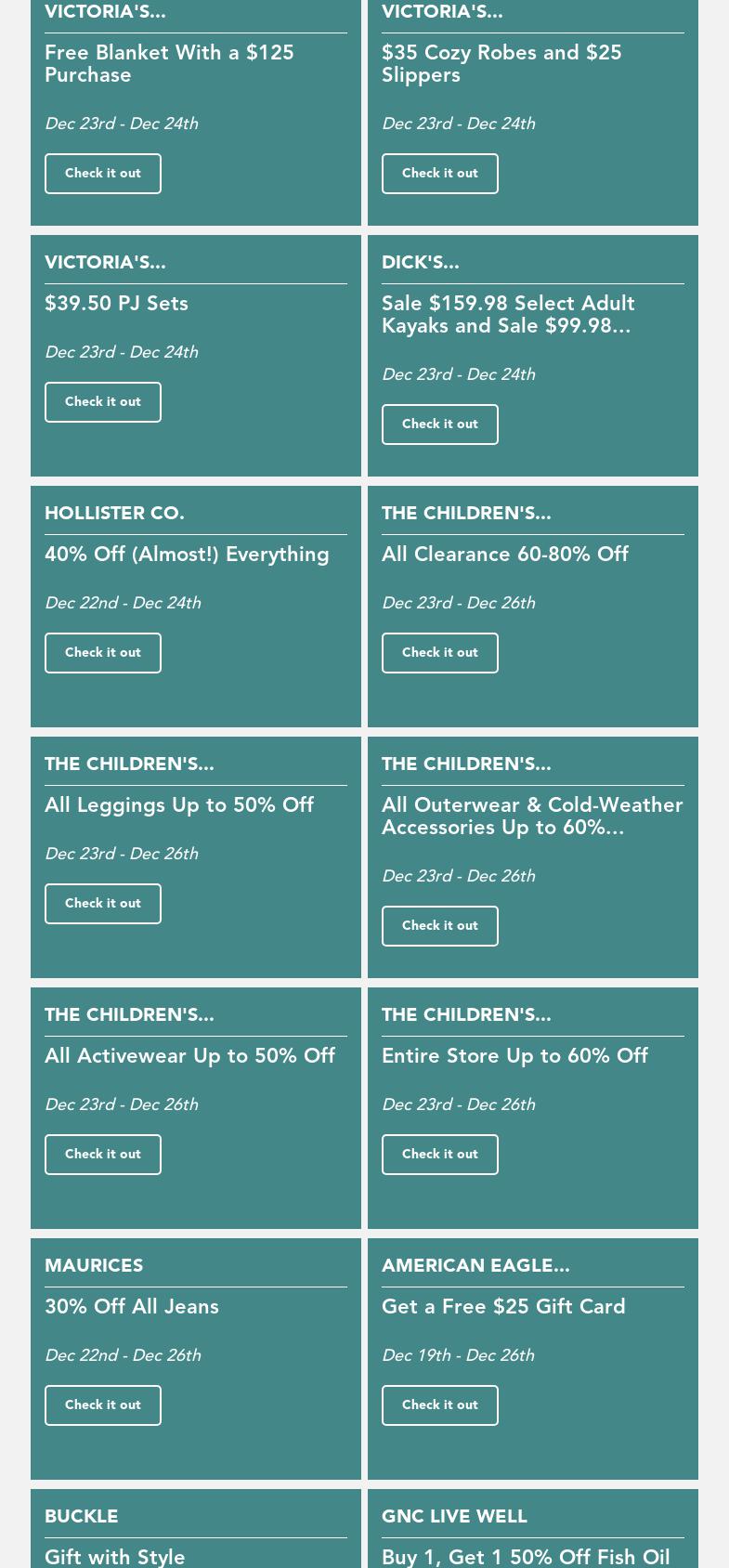Check it out for All Leggings Up to 50% Off
Image resolution: width=729 pixels, height=1568 pixels.
[x=102, y=903]
